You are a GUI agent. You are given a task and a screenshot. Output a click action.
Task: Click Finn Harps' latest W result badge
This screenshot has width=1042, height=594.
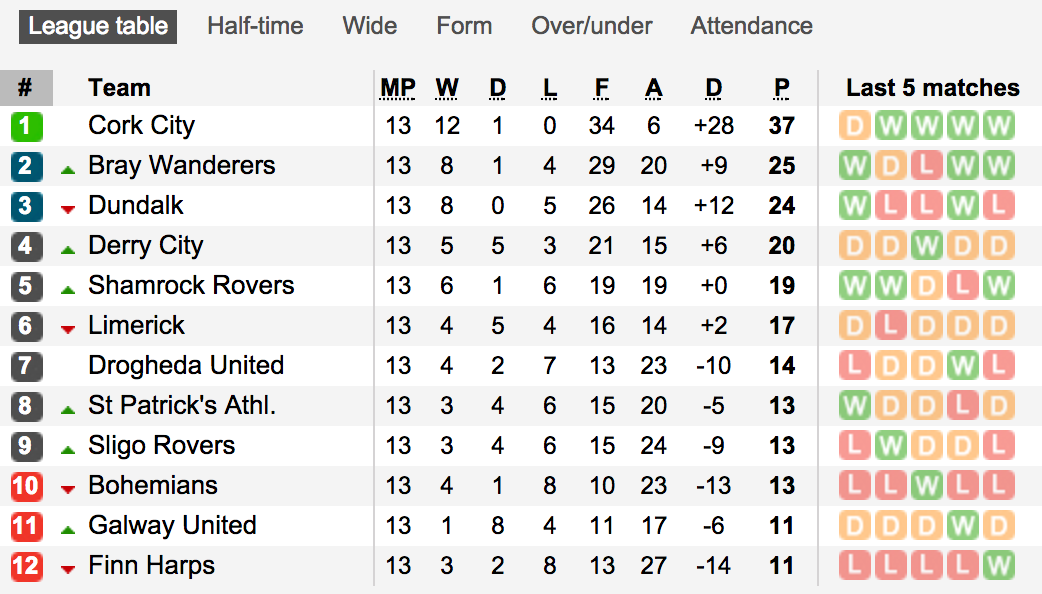click(x=998, y=566)
